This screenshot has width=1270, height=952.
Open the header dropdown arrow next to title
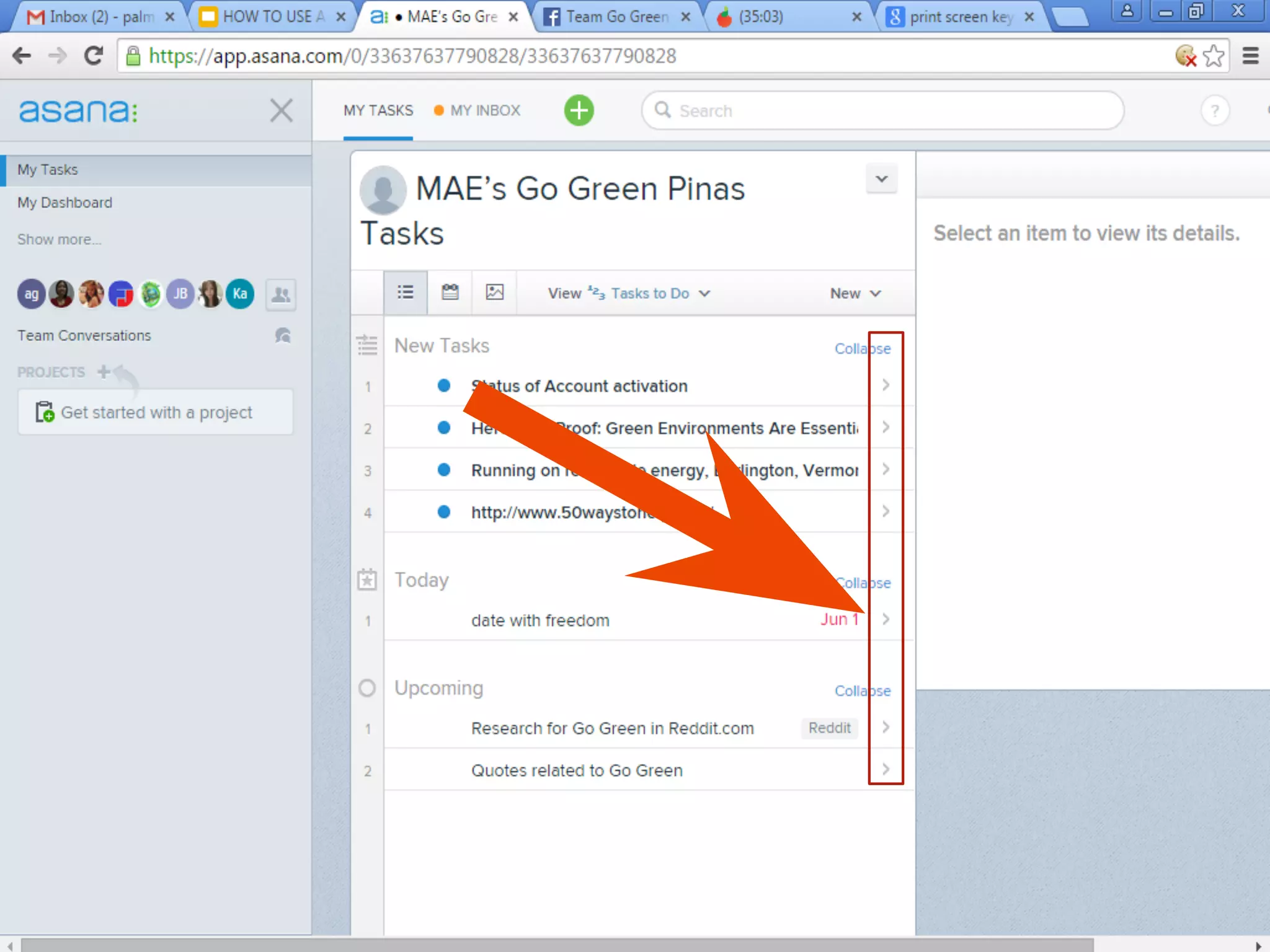(x=881, y=179)
